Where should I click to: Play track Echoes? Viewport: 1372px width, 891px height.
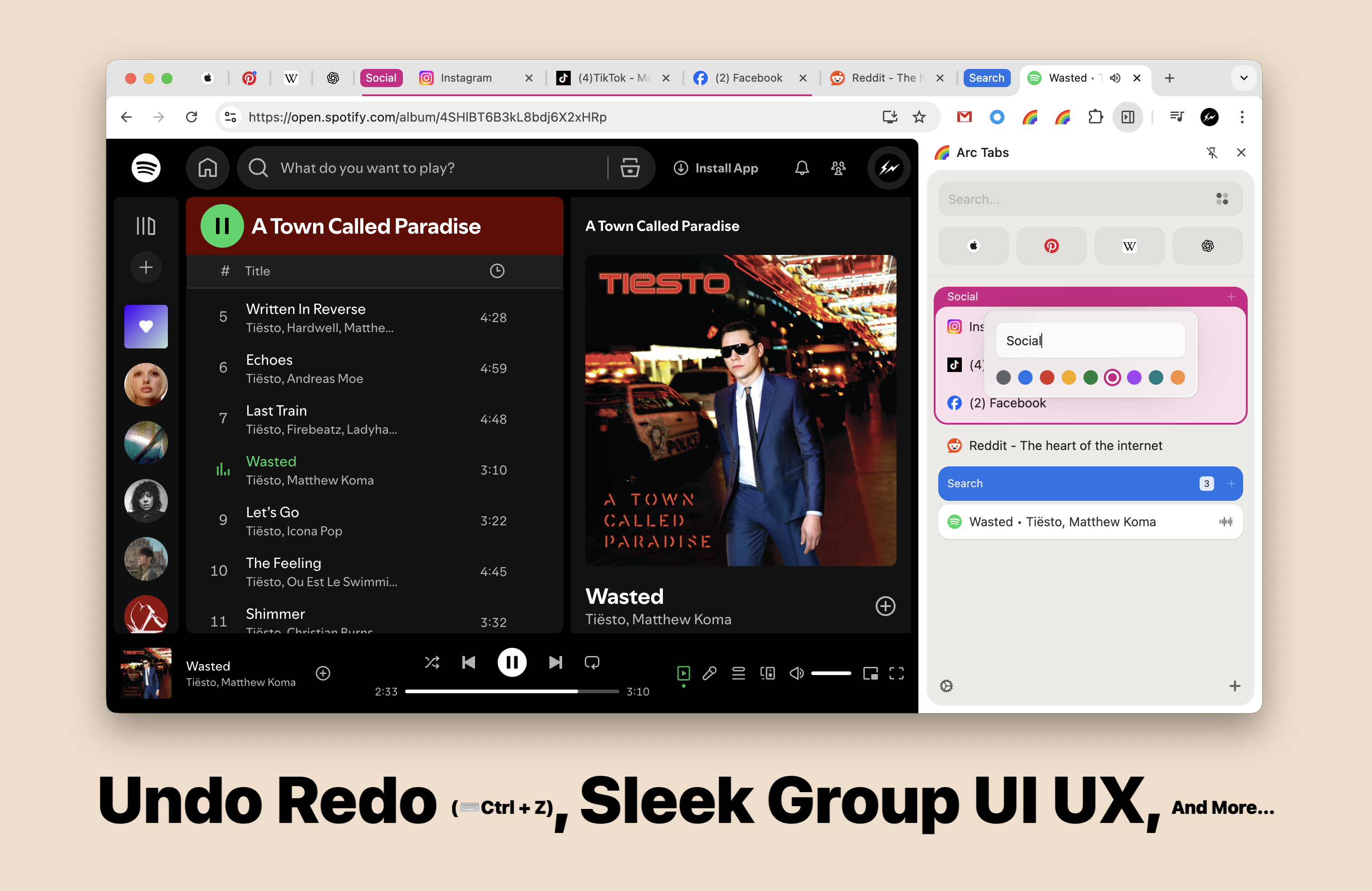(375, 368)
